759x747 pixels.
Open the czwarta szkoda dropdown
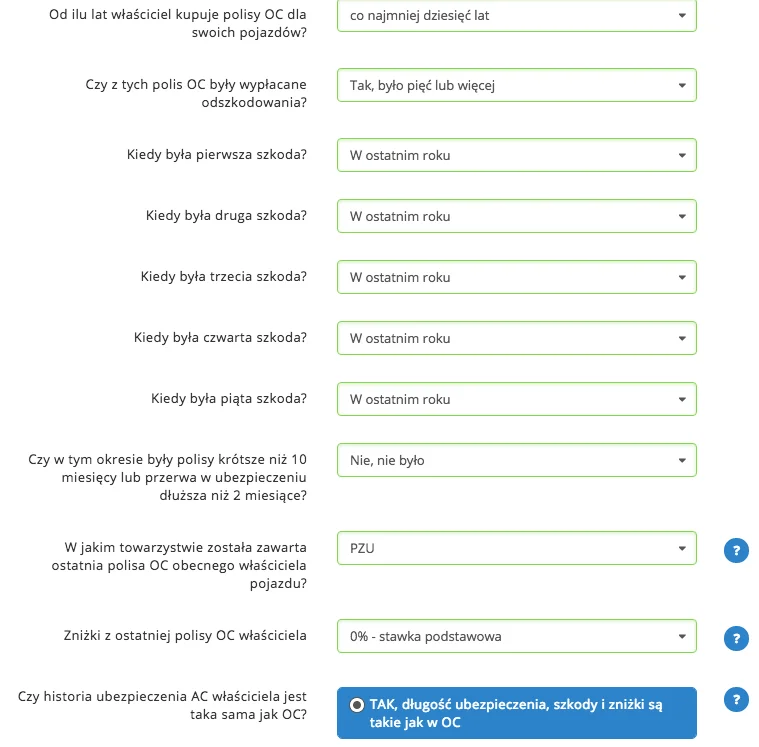(516, 338)
